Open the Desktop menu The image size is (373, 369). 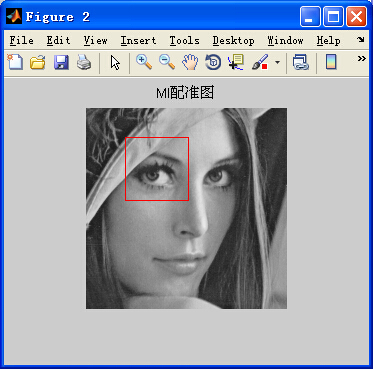pos(233,41)
